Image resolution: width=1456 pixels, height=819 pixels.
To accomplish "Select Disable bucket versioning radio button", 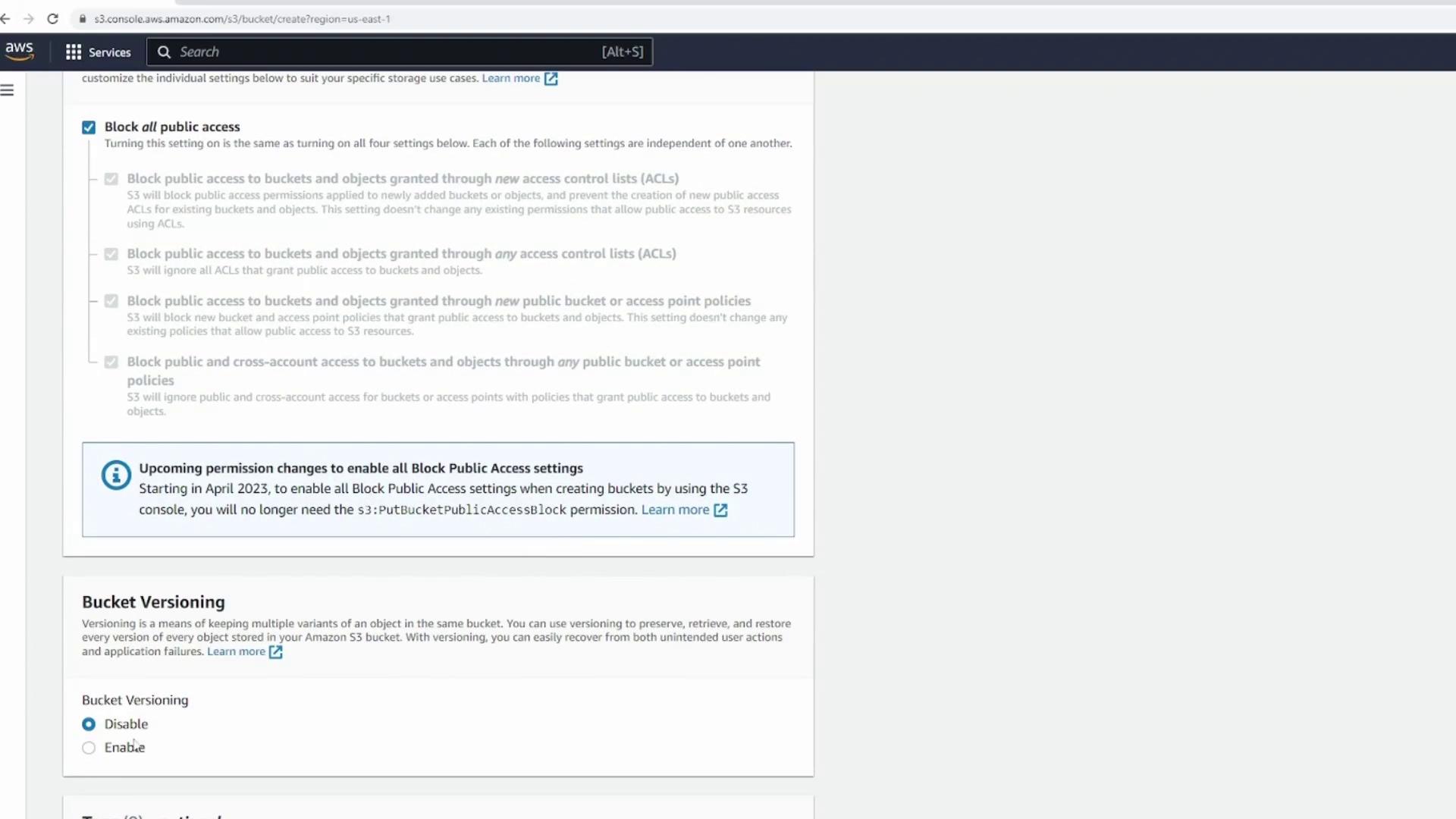I will pos(89,724).
